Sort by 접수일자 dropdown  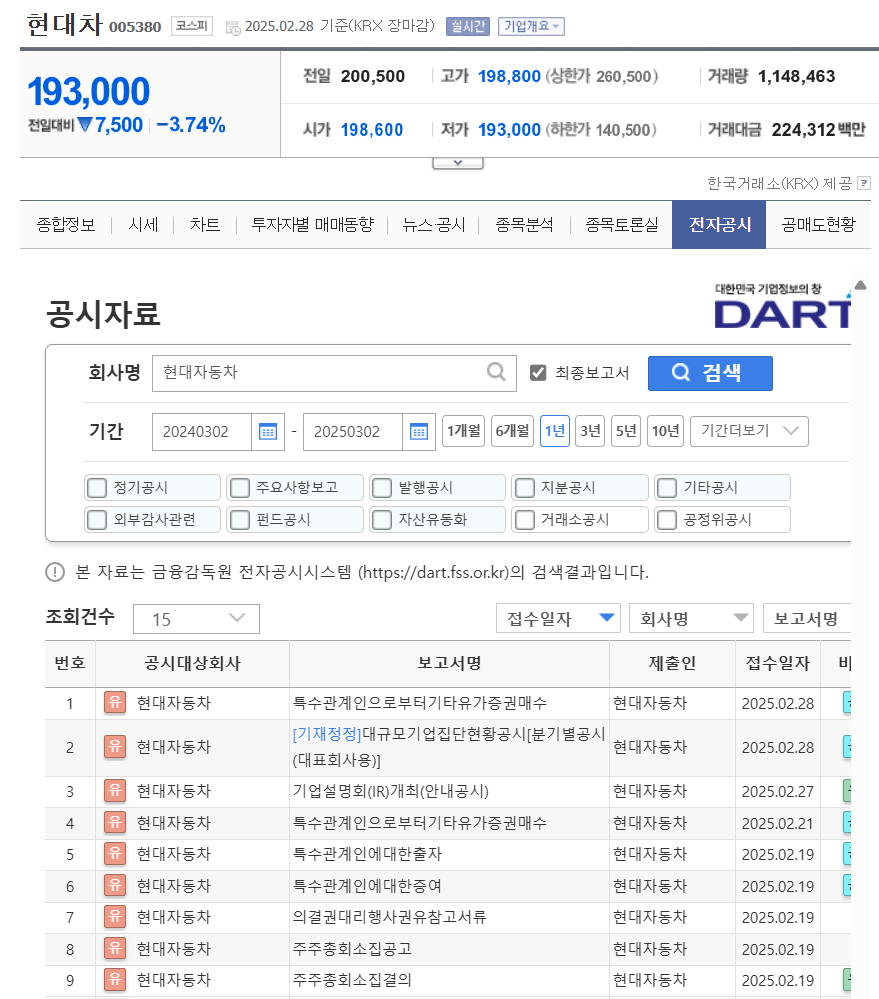[x=558, y=618]
